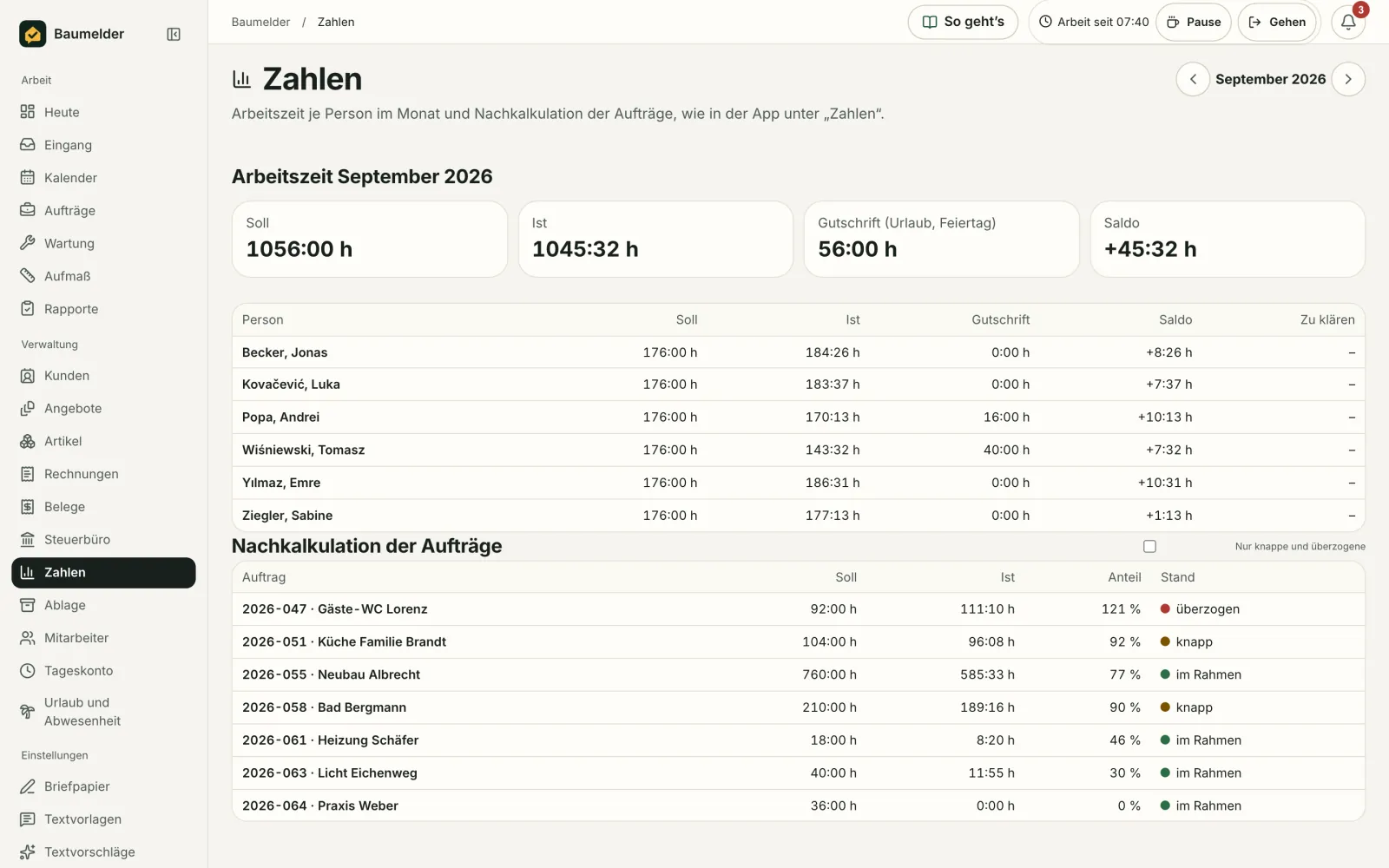Select Mitarbeiter in the sidebar
This screenshot has width=1389, height=868.
tap(103, 638)
